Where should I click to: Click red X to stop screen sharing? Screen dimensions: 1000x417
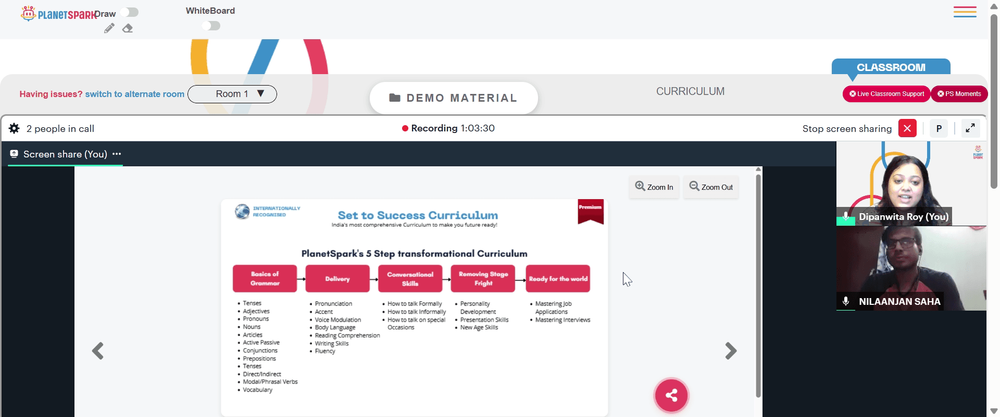pos(907,128)
